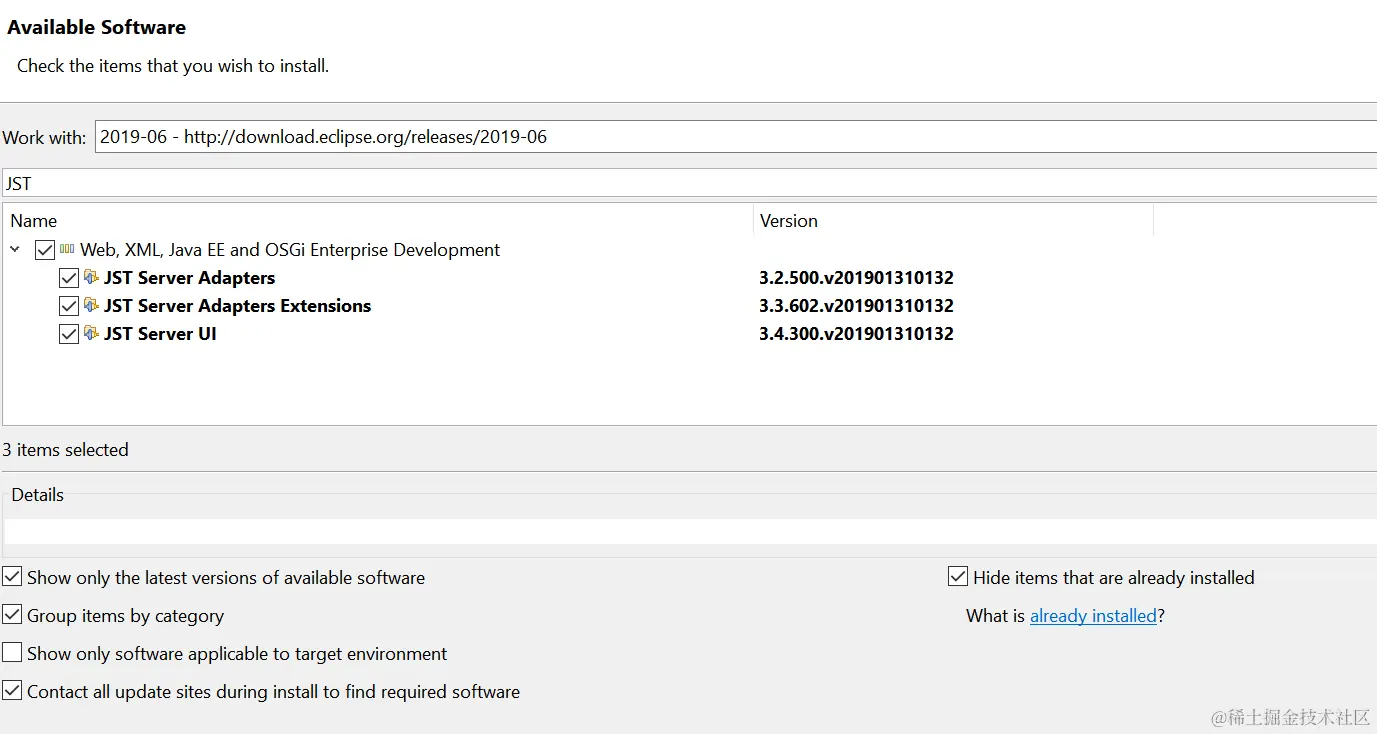Click the Work with update site field

736,137
